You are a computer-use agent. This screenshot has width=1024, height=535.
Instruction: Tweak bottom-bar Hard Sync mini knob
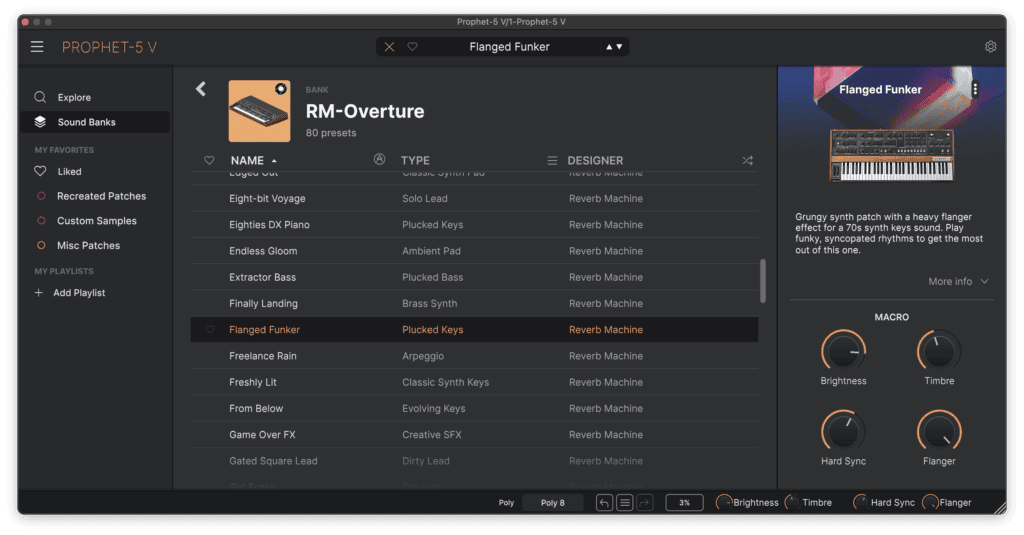tap(861, 502)
